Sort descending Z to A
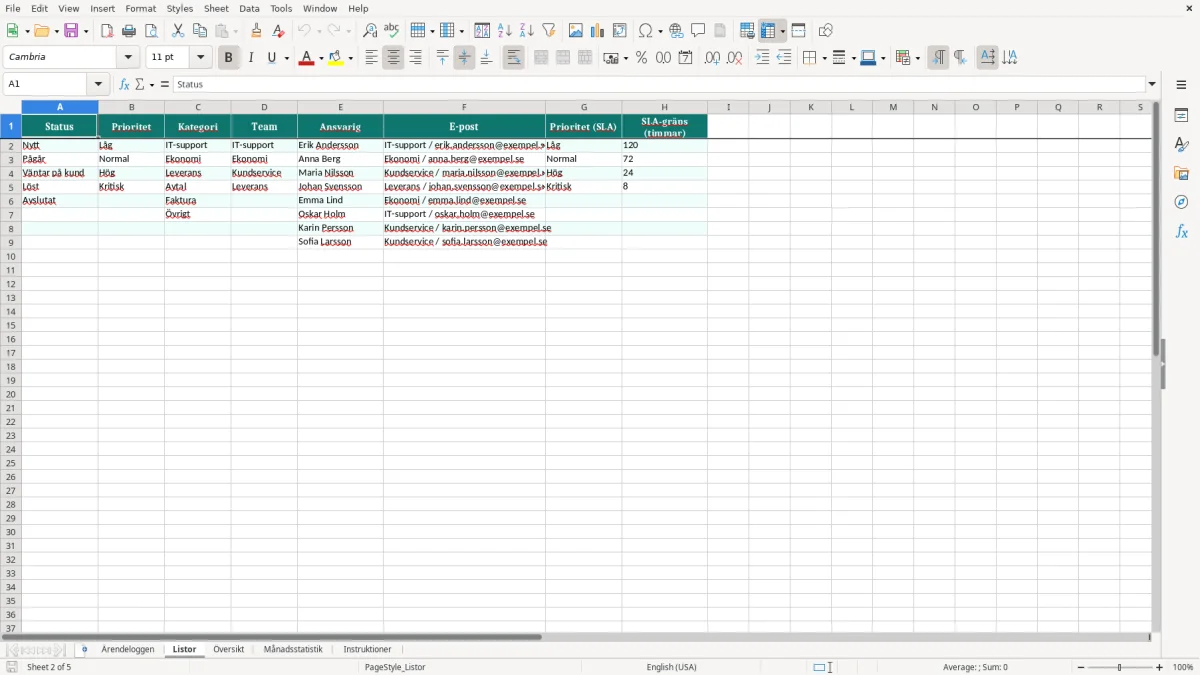 point(527,31)
